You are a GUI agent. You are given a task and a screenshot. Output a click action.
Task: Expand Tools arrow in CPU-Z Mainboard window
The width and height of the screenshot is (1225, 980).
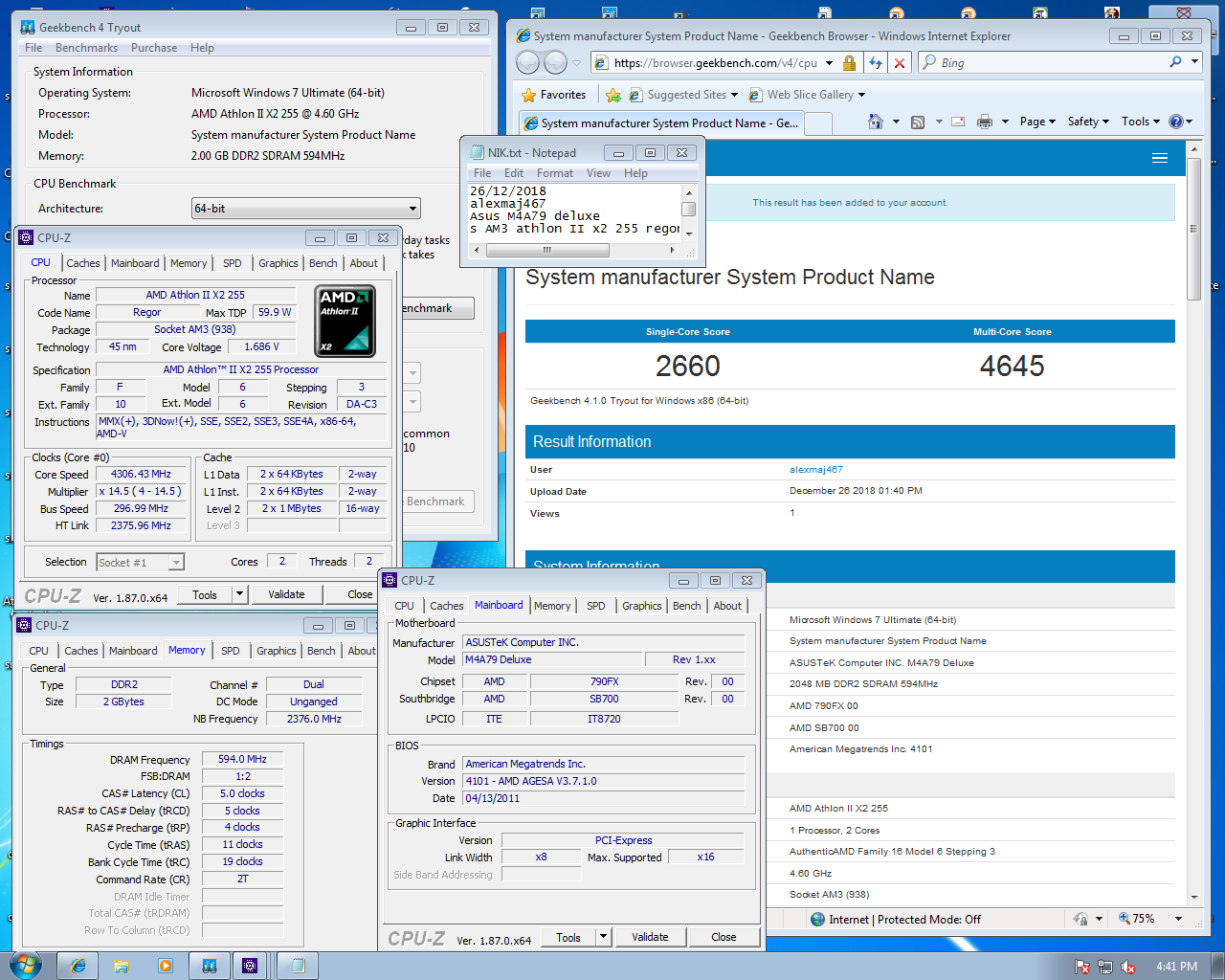603,937
